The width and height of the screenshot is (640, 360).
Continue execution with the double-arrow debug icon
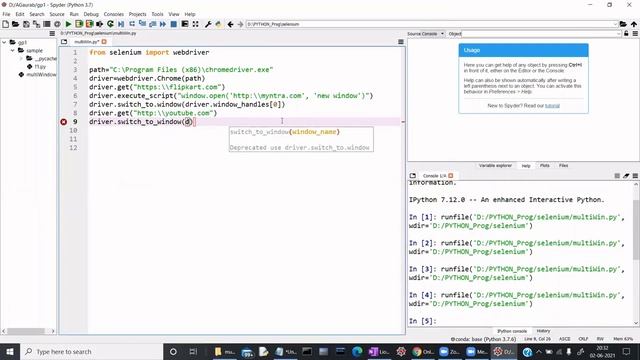(163, 24)
